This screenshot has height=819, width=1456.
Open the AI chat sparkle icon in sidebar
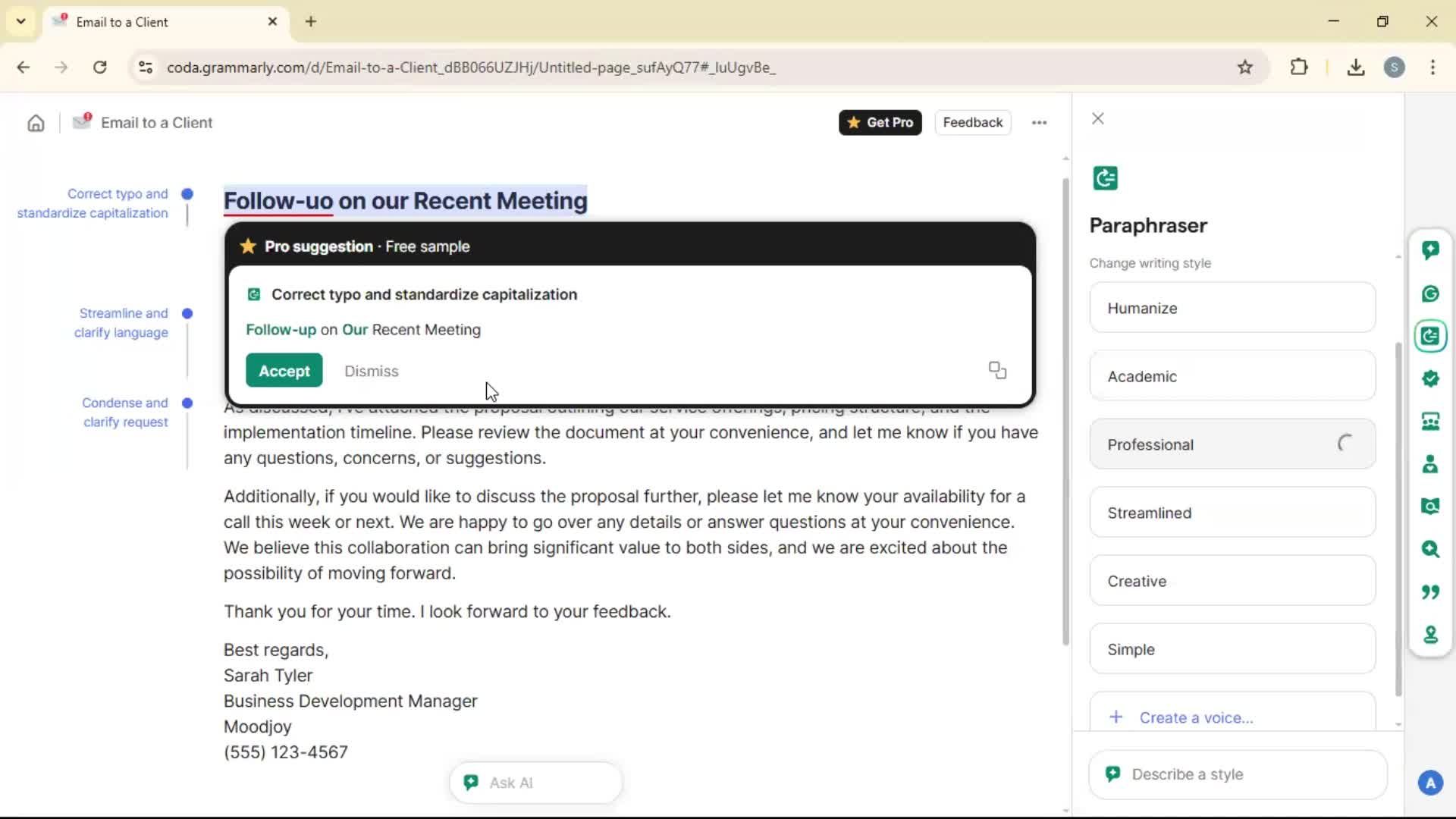point(1430,250)
